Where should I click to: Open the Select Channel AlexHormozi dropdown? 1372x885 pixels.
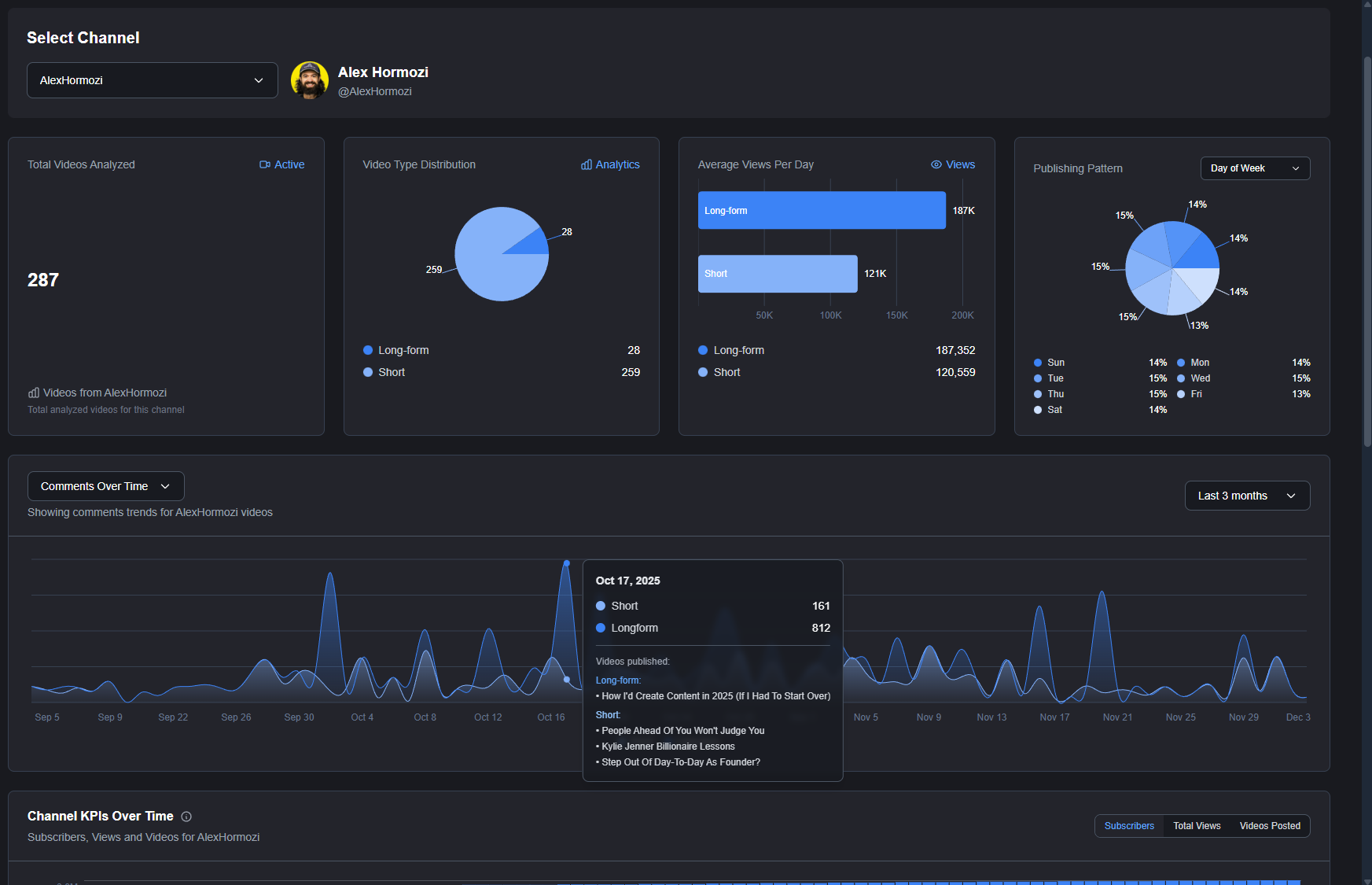(152, 80)
